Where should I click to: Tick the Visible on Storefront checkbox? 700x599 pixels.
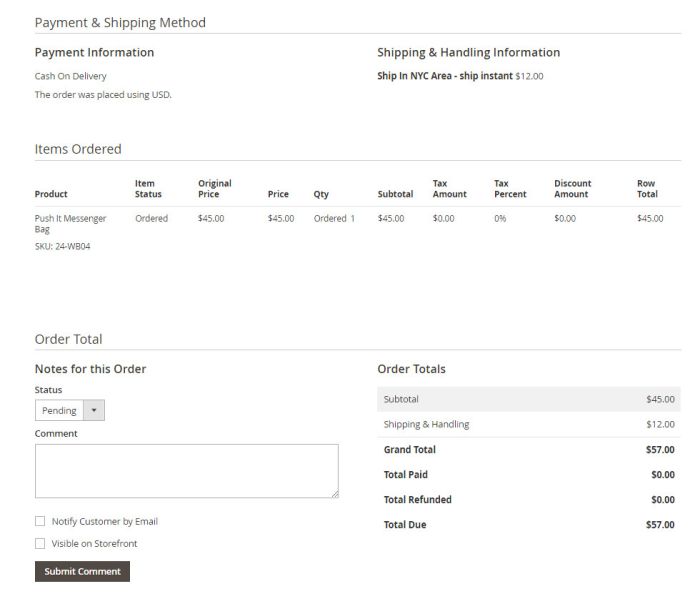(40, 543)
